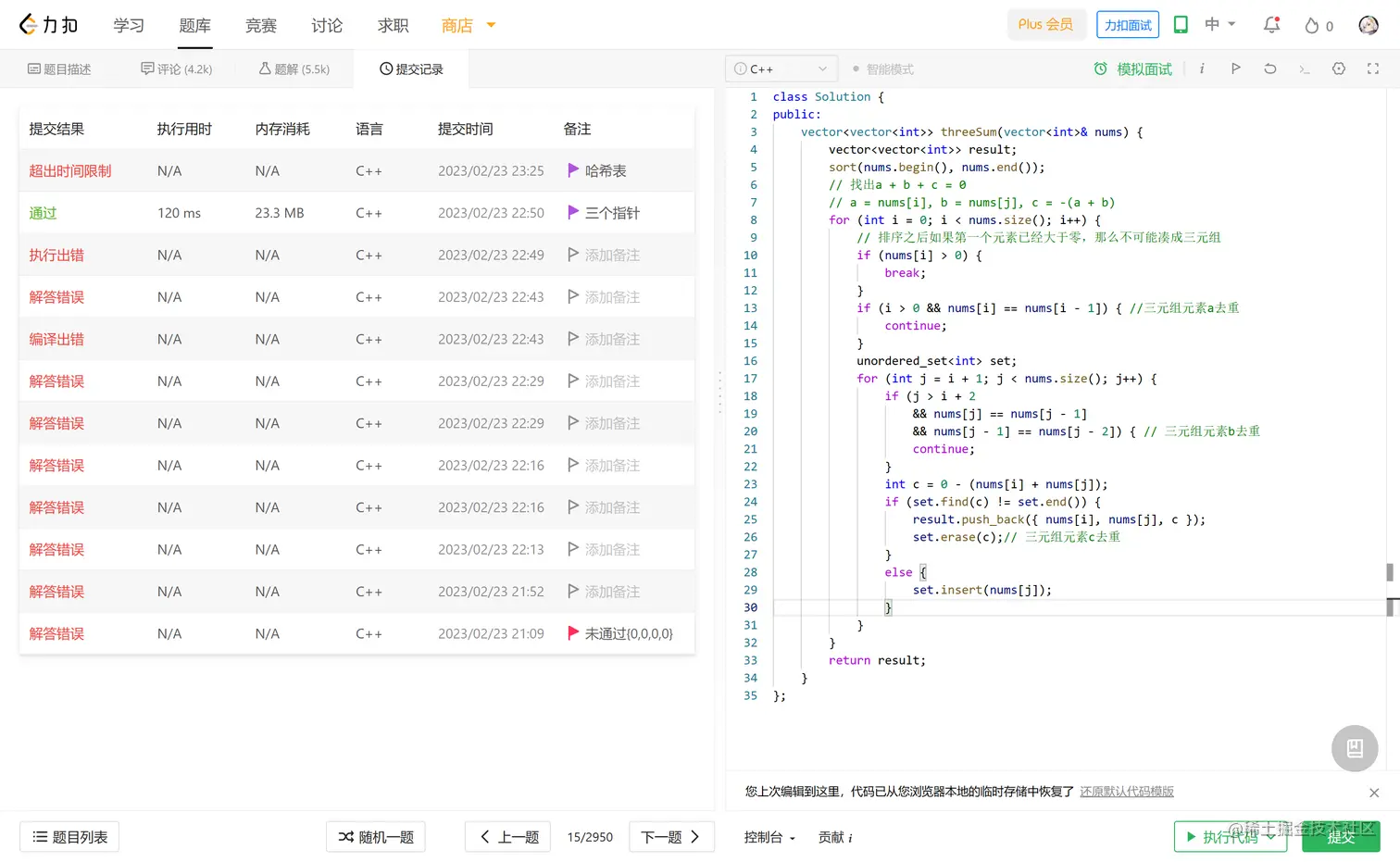Click the green mobile app icon
1400x862 pixels.
pos(1181,25)
